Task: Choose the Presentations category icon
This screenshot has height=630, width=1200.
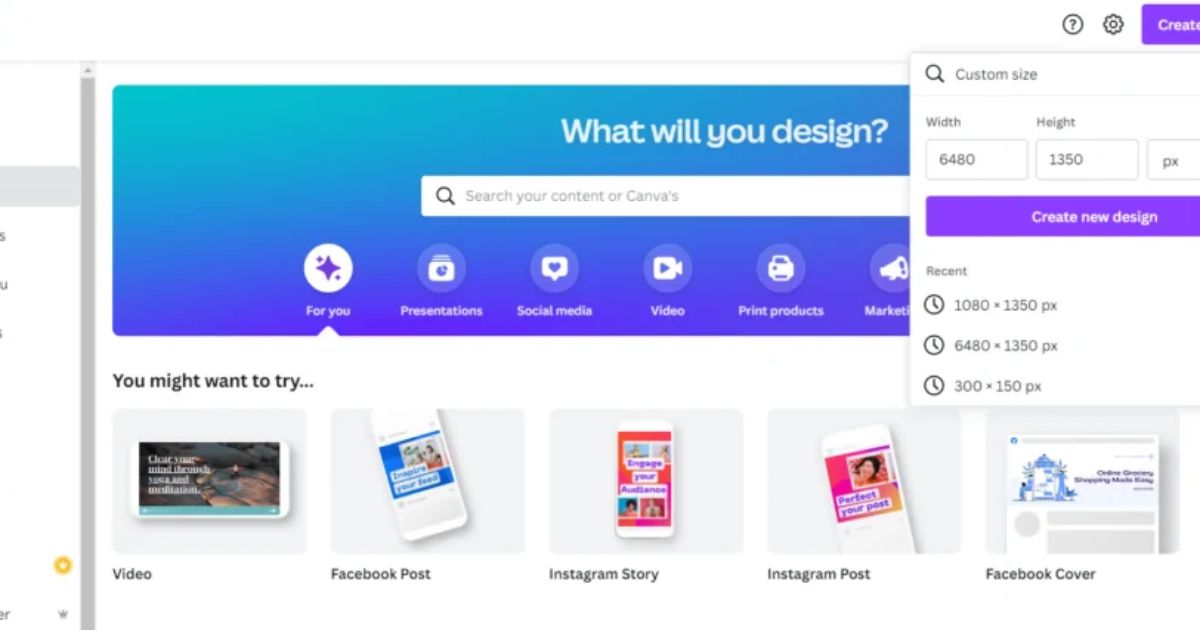Action: click(x=441, y=268)
